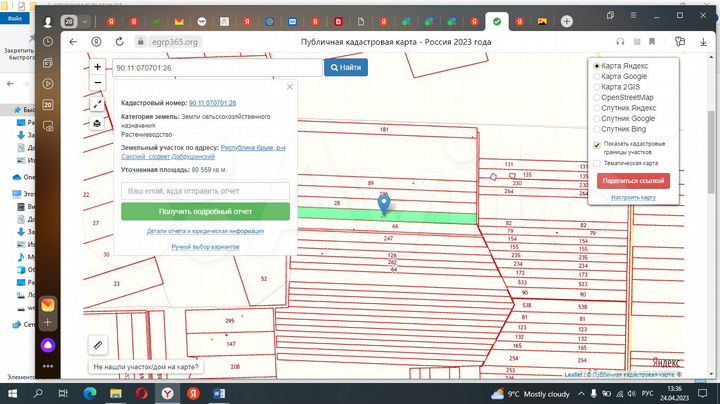The width and height of the screenshot is (720, 404).
Task: Enable Тематическая карта checkbox
Action: pyautogui.click(x=597, y=163)
